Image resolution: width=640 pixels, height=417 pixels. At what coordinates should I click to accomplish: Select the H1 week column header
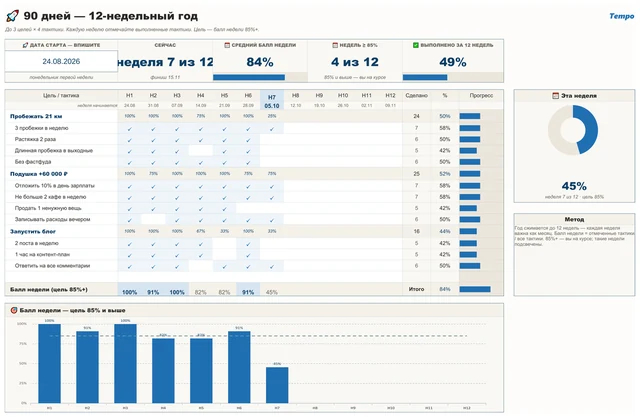click(x=129, y=95)
